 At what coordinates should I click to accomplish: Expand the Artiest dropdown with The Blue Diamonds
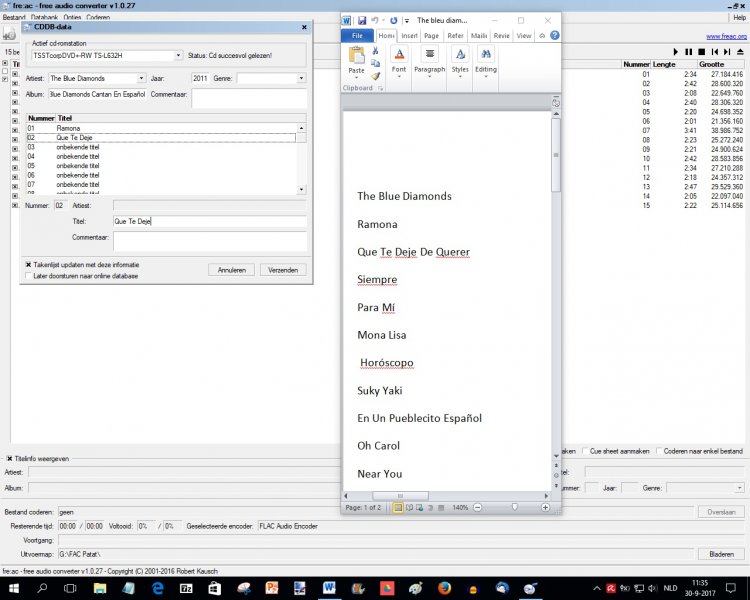coord(141,78)
